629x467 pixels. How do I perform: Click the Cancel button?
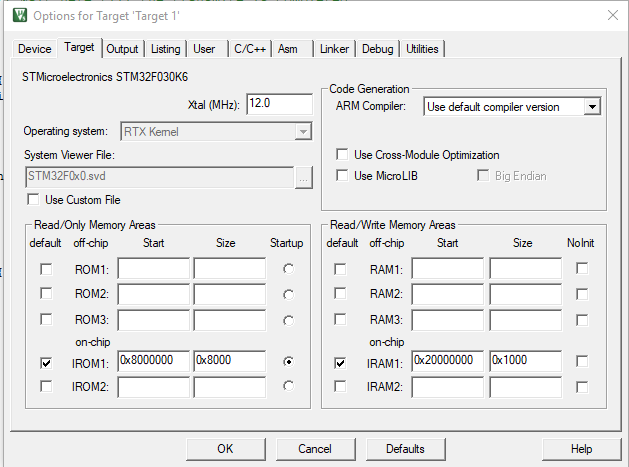point(315,449)
